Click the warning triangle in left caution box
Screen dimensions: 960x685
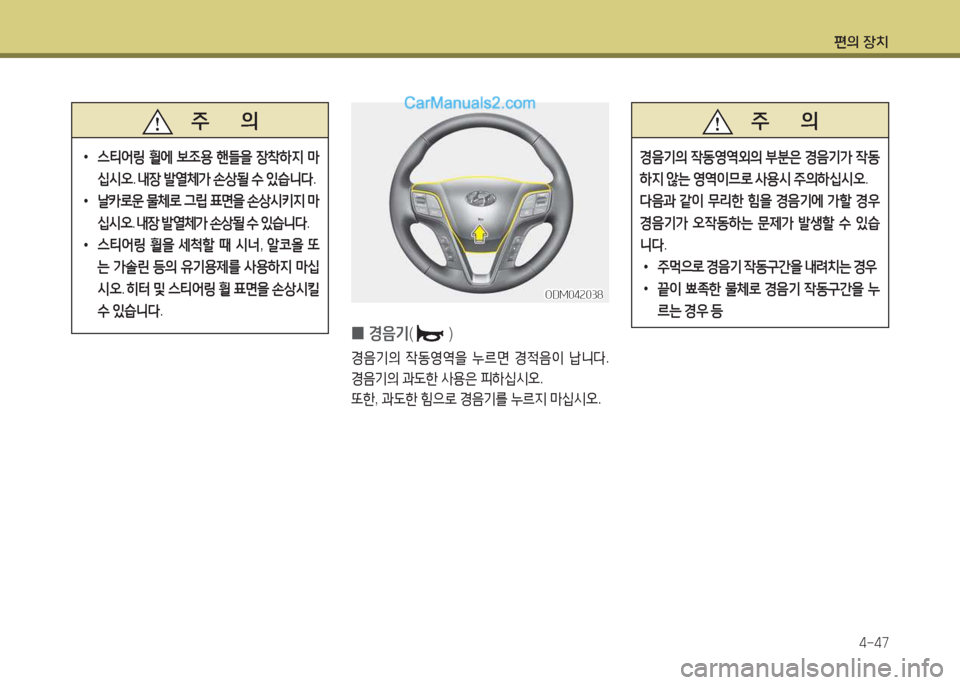pos(157,121)
